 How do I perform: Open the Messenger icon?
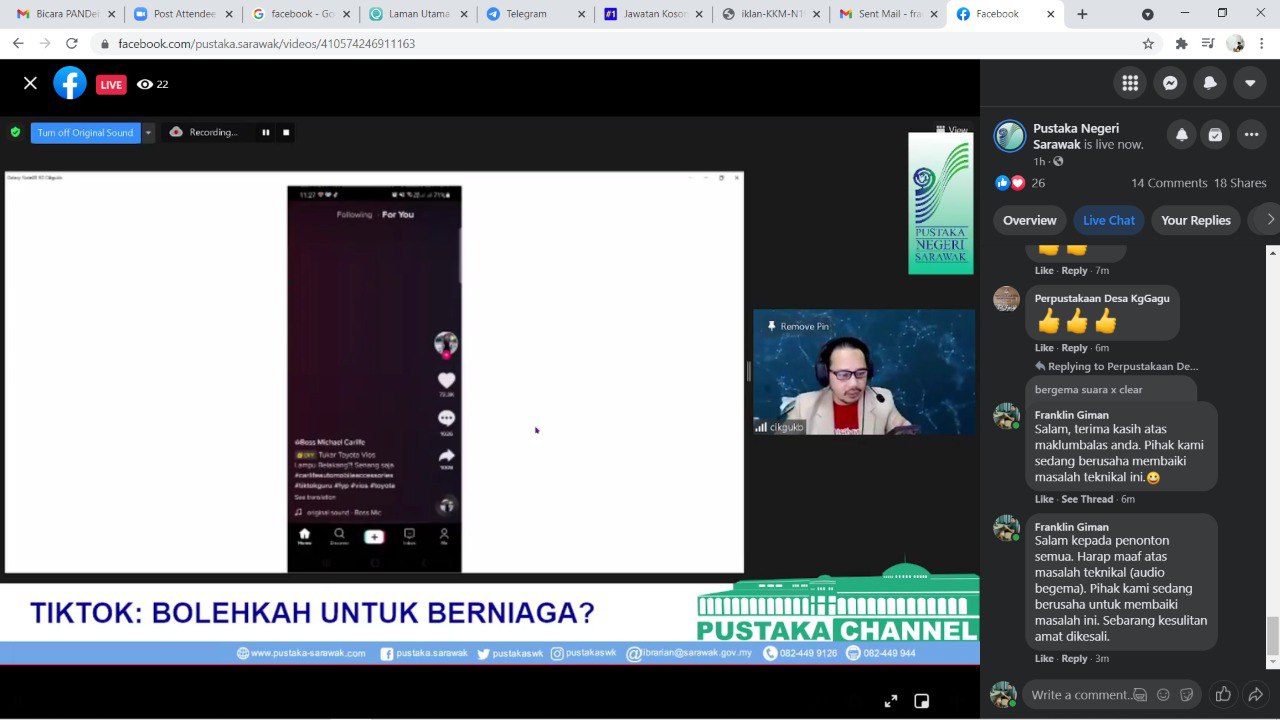tap(1170, 83)
